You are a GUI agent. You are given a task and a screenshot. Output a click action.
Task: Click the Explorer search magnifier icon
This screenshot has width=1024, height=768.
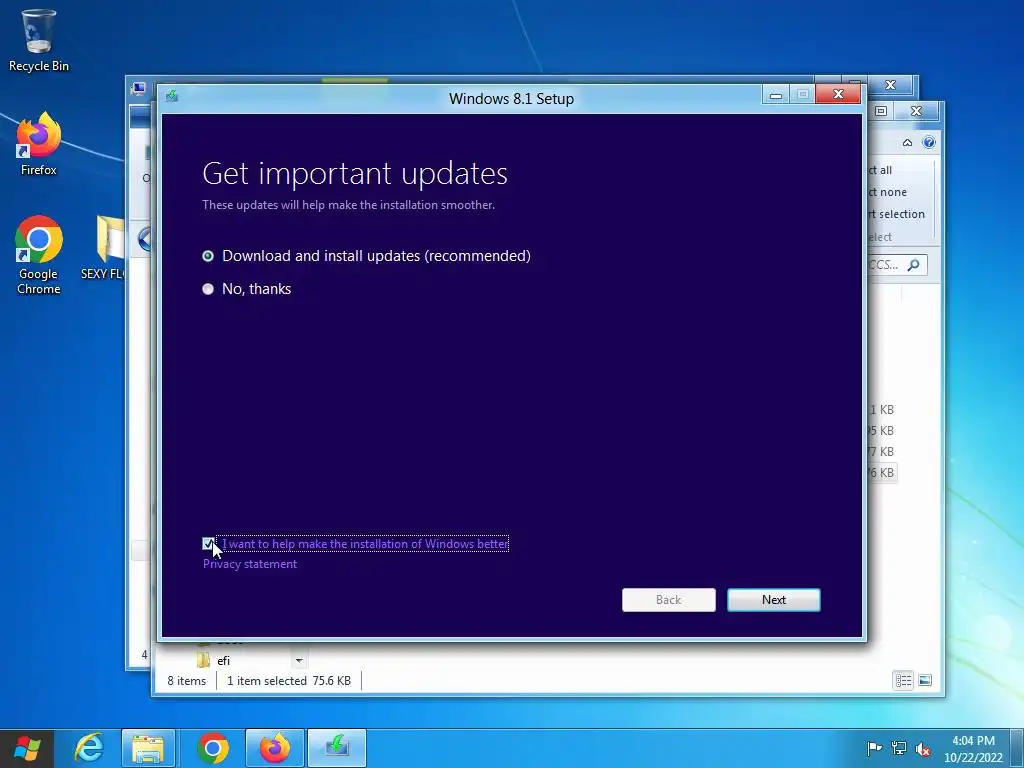(914, 264)
